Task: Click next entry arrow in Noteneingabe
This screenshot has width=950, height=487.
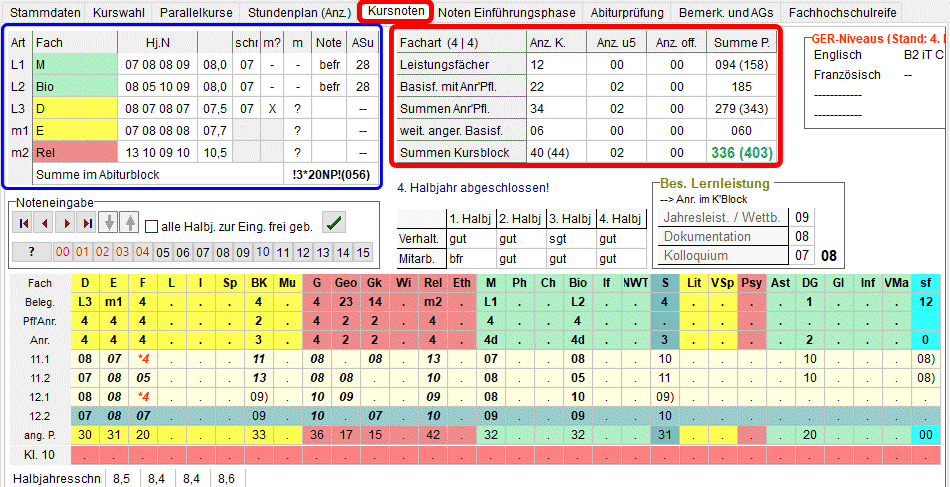Action: point(66,224)
